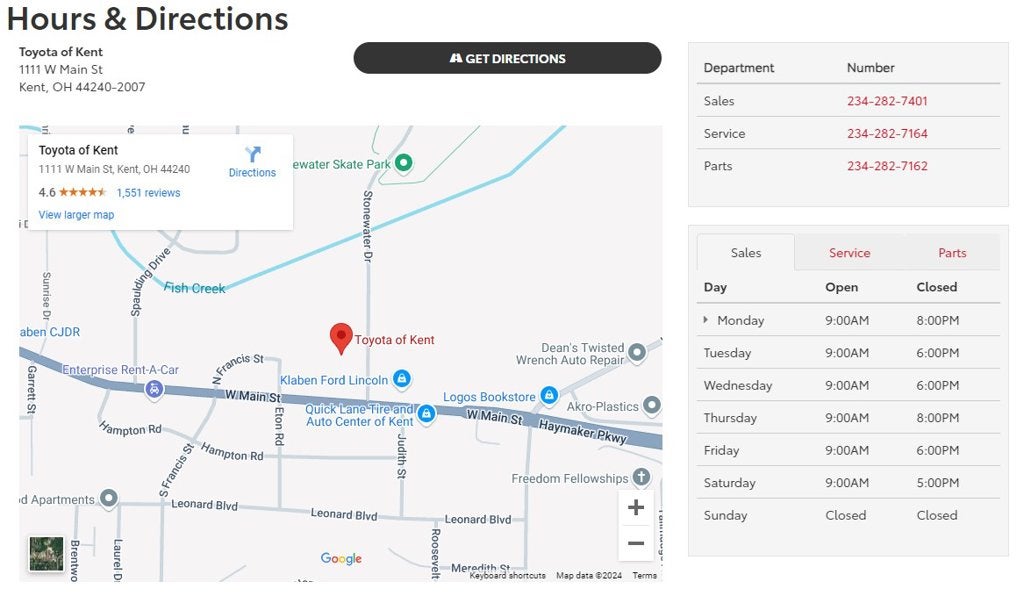Image resolution: width=1024 pixels, height=596 pixels.
Task: Open Keyboard shortcuts on the map
Action: [x=507, y=576]
